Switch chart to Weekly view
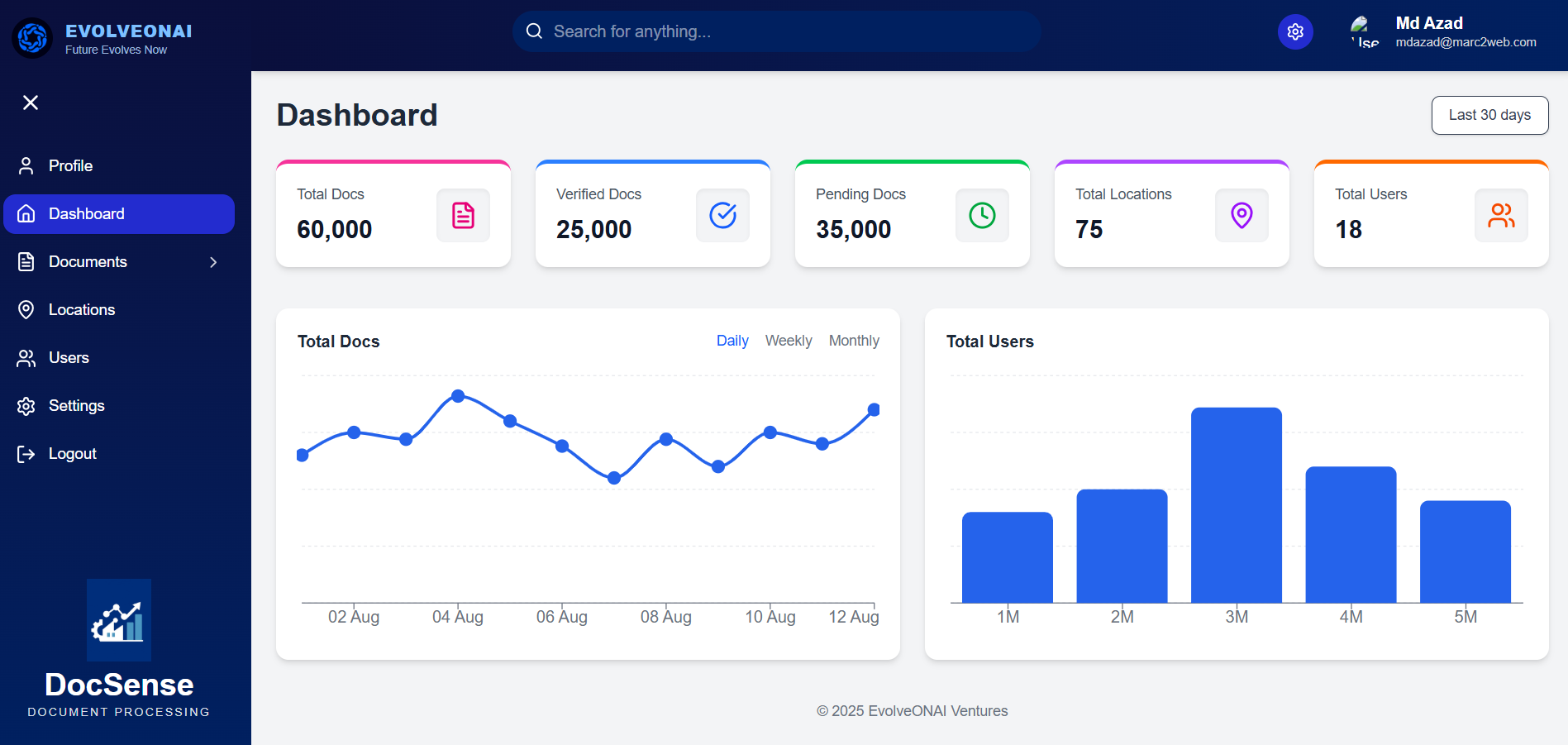Image resolution: width=1568 pixels, height=745 pixels. coord(789,341)
